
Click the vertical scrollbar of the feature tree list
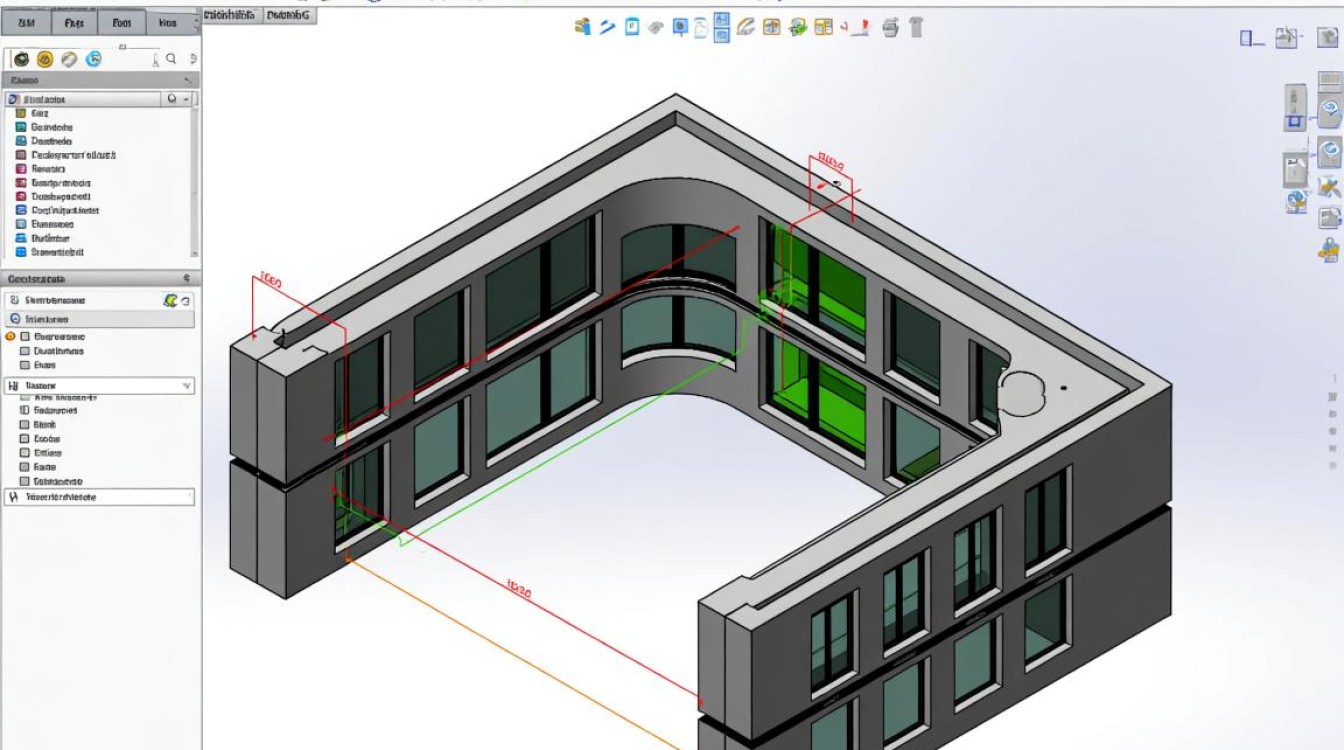[x=196, y=180]
